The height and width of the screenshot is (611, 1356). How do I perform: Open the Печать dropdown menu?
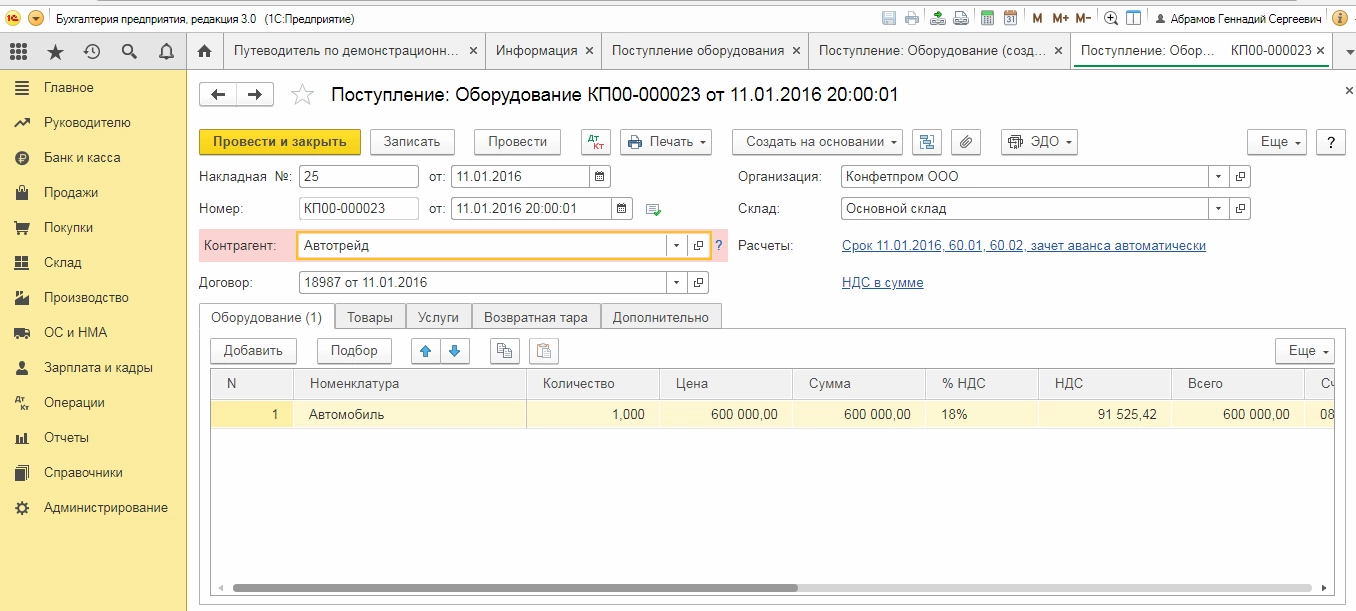point(666,142)
